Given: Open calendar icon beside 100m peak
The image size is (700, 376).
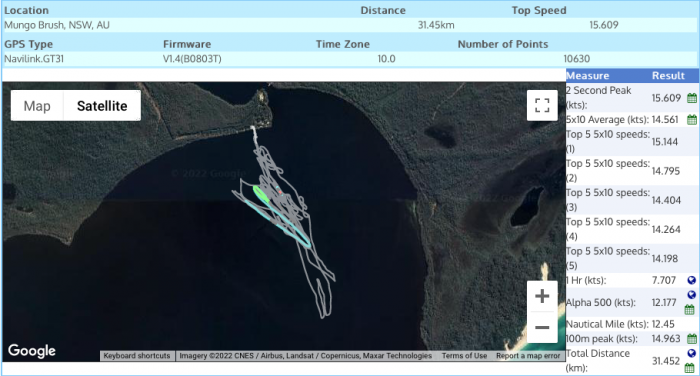Looking at the screenshot, I should click(x=692, y=338).
